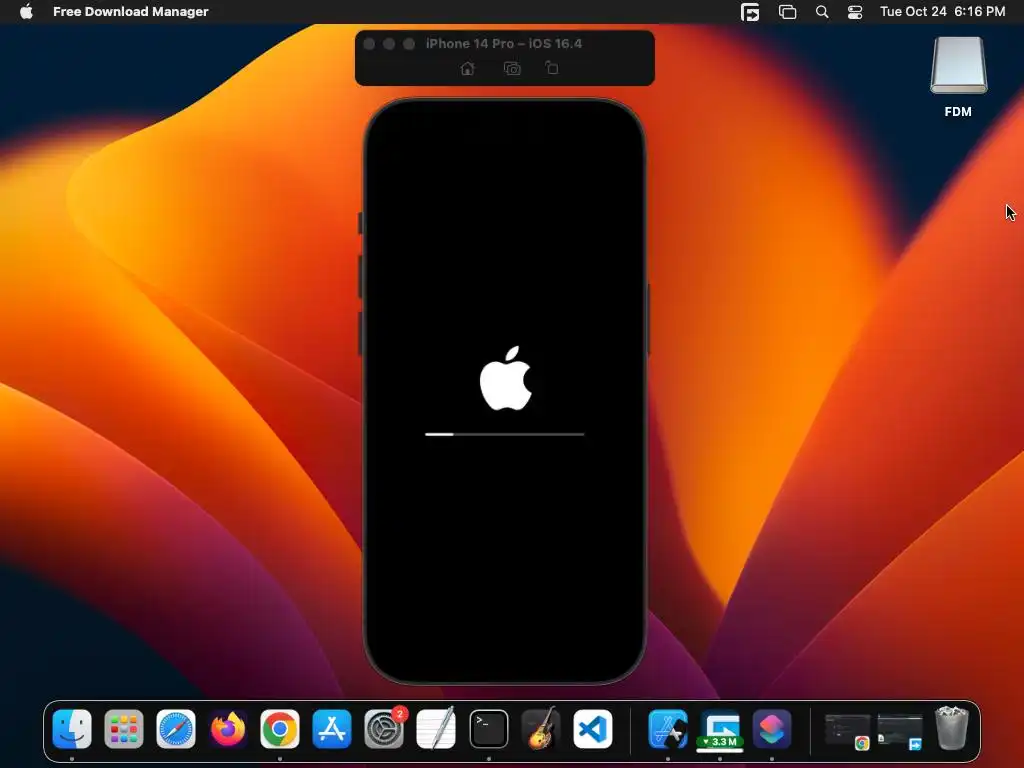The image size is (1024, 768).
Task: Open System Settings from the Dock
Action: point(384,729)
